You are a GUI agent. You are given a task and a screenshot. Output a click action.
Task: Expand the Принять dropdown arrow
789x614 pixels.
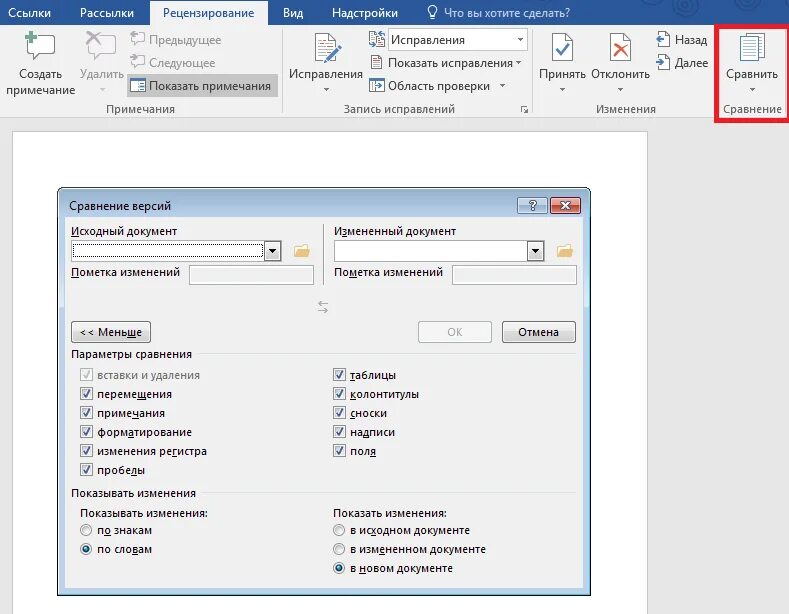pyautogui.click(x=562, y=90)
